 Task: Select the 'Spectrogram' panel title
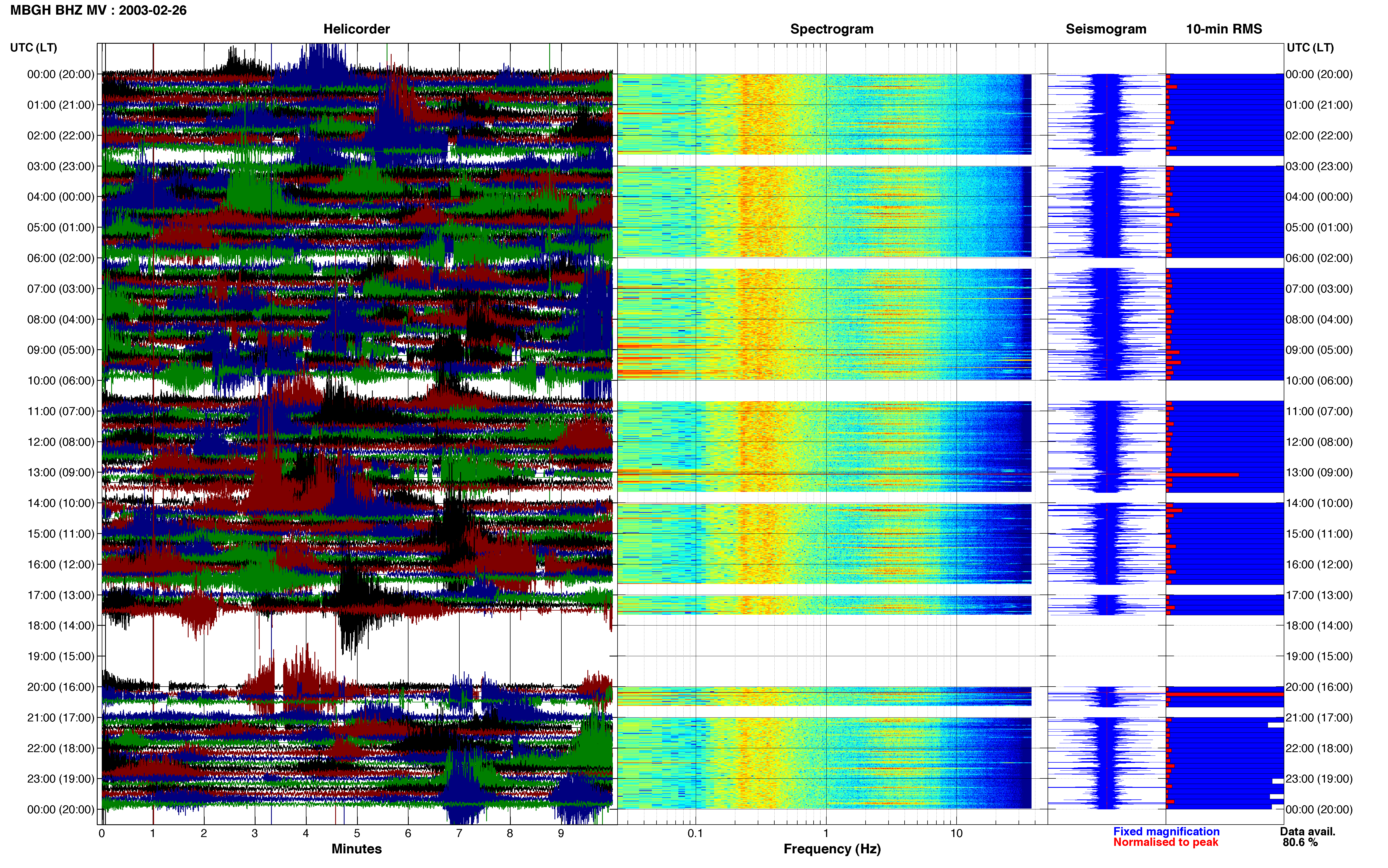tap(832, 29)
